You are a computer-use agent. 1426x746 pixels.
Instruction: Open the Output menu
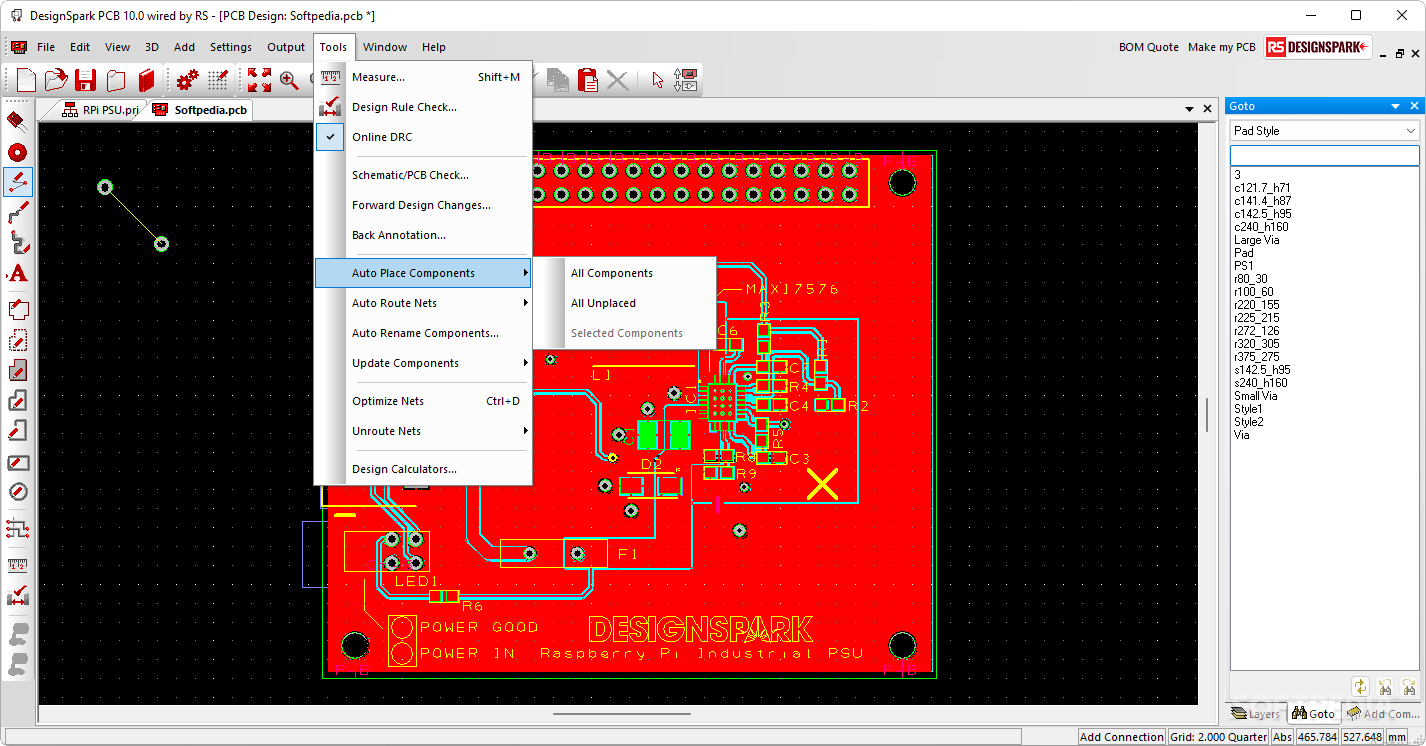[x=286, y=47]
